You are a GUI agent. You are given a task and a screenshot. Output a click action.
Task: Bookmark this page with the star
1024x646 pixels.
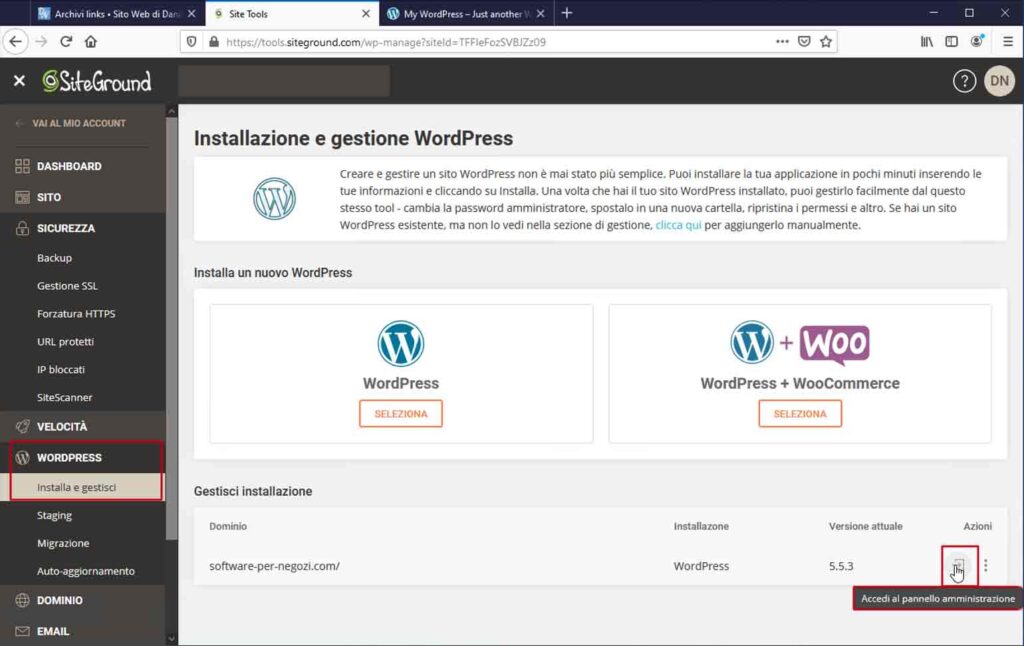point(825,42)
